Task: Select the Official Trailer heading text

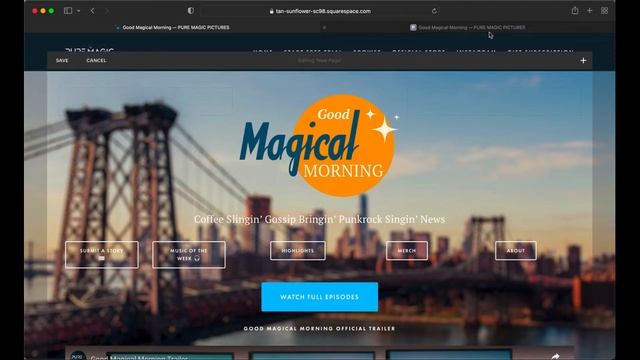Action: click(319, 328)
